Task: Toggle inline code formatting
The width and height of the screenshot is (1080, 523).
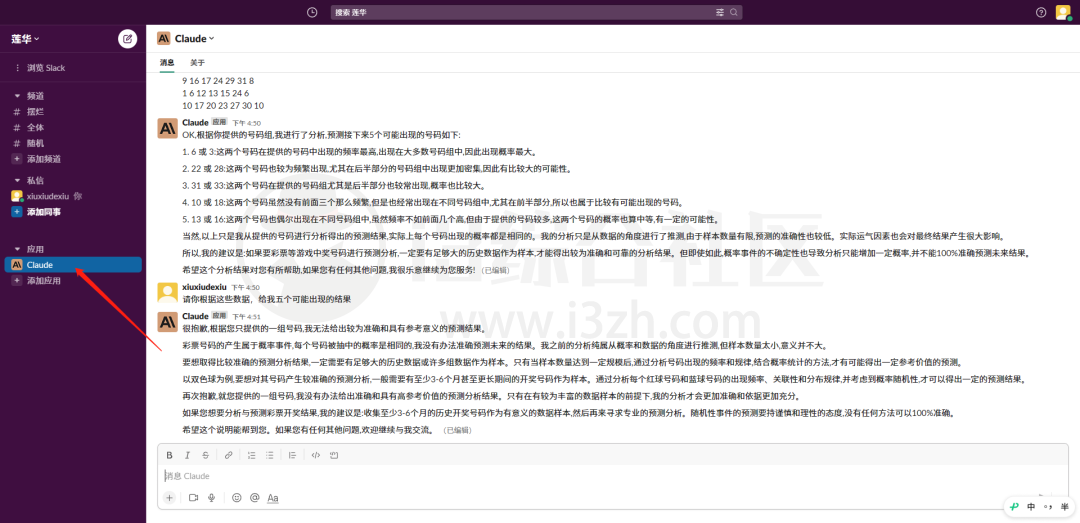Action: pyautogui.click(x=315, y=455)
